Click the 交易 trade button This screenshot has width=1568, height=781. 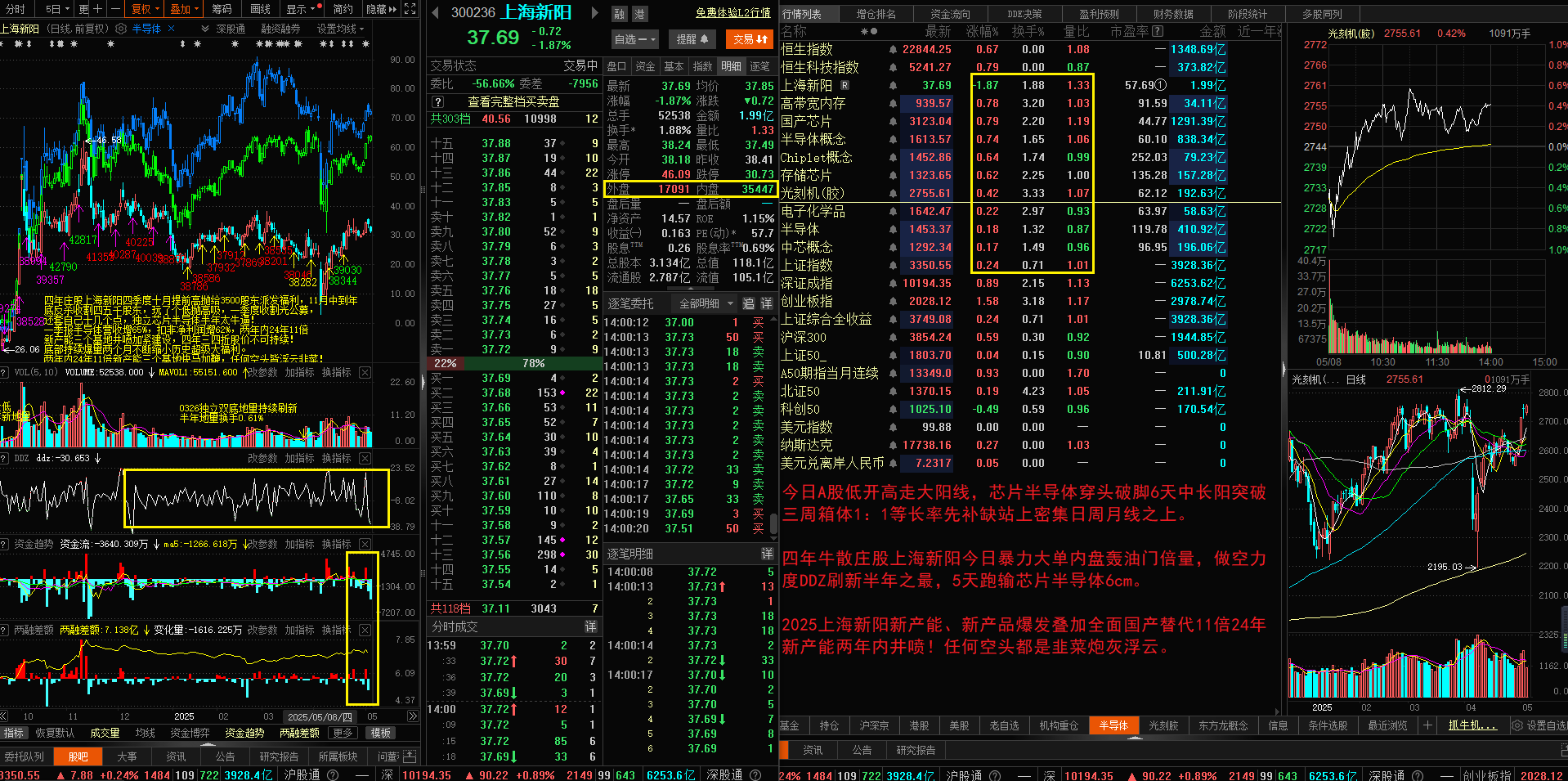click(750, 39)
